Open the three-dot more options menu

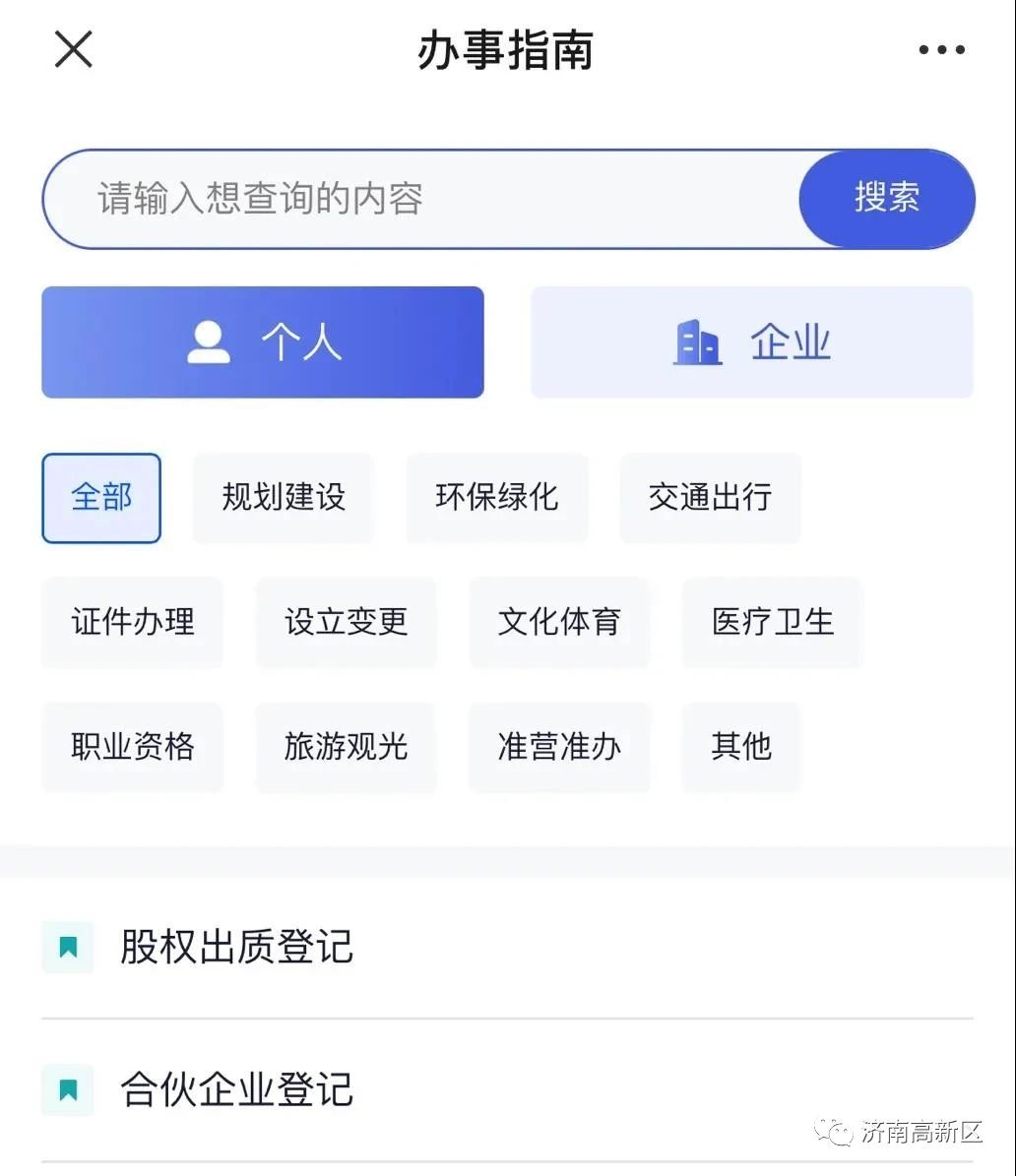[942, 49]
